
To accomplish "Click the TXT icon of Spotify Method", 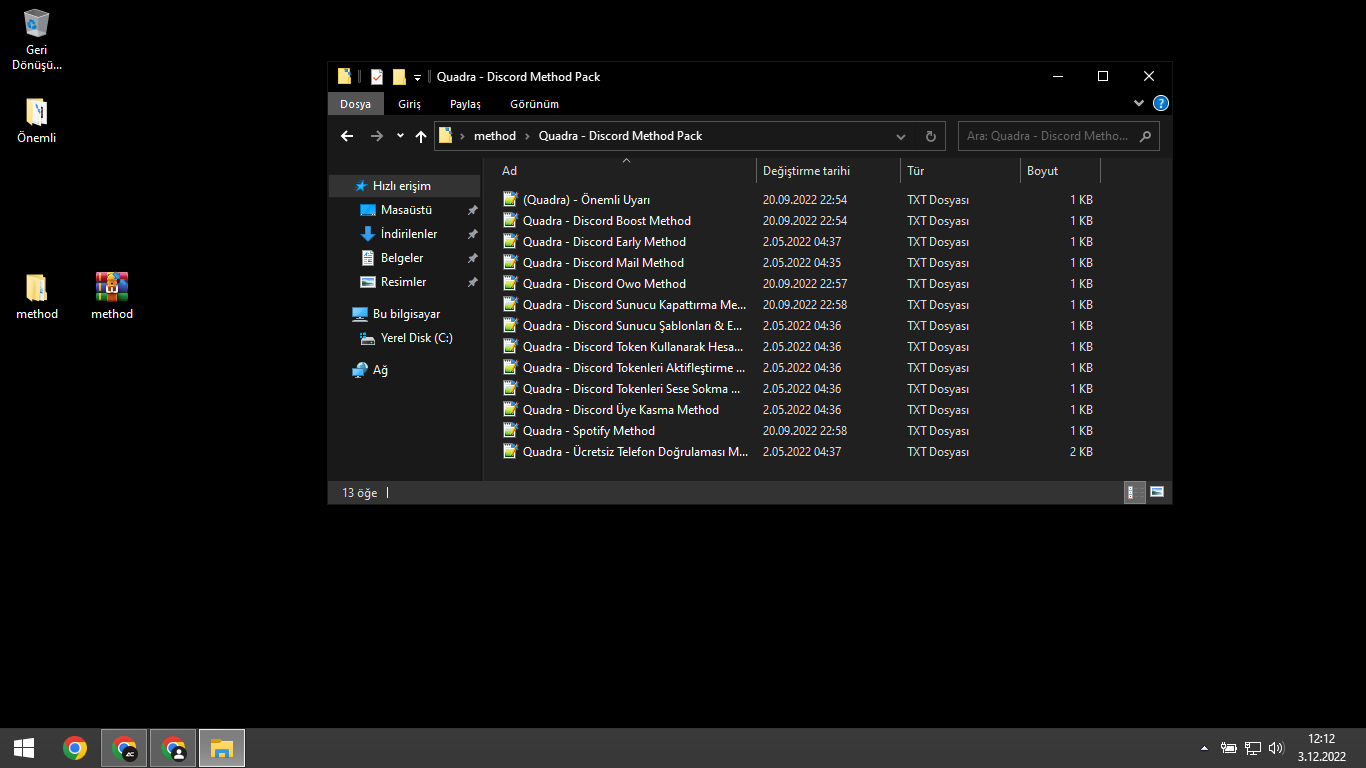I will pos(510,431).
